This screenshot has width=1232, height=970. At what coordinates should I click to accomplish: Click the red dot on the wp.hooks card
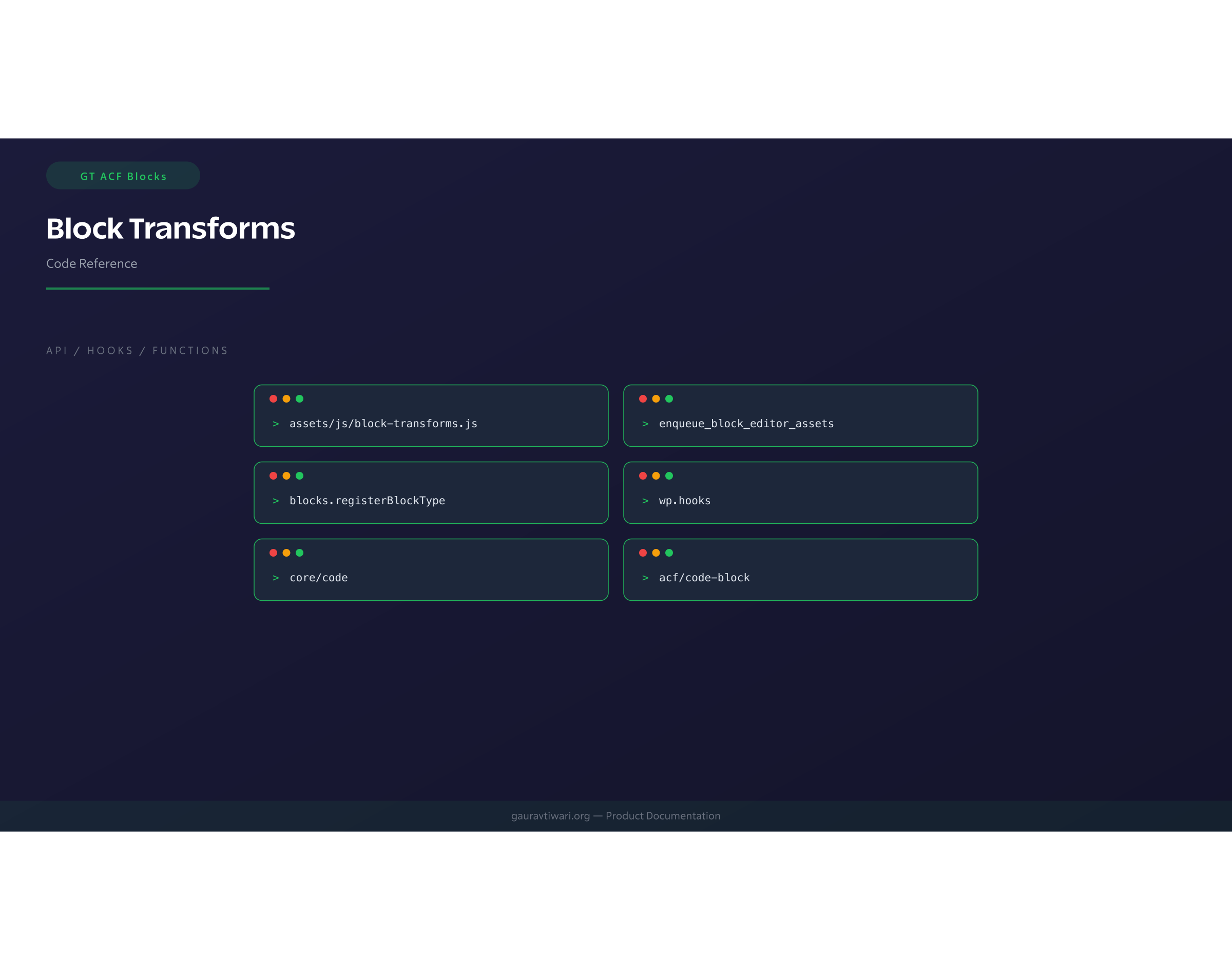643,476
